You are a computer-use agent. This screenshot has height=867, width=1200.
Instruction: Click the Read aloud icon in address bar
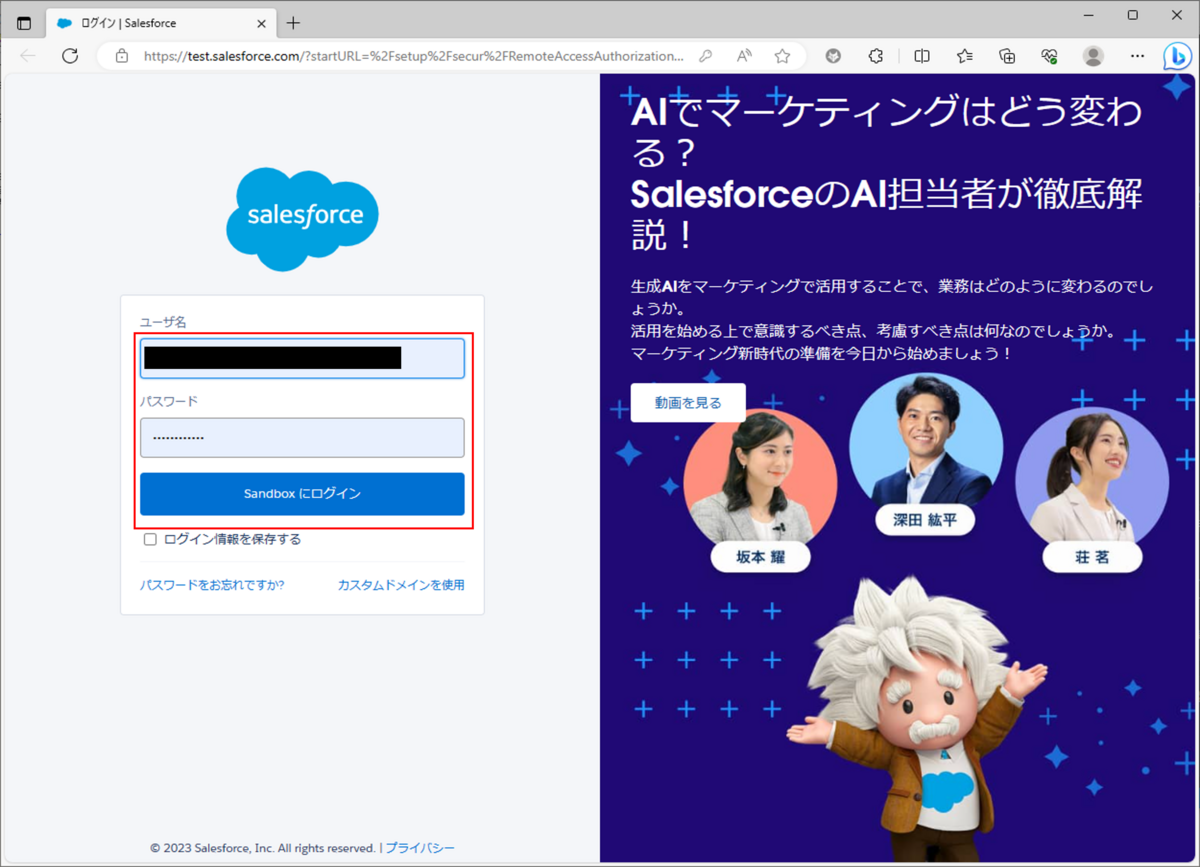coord(743,56)
